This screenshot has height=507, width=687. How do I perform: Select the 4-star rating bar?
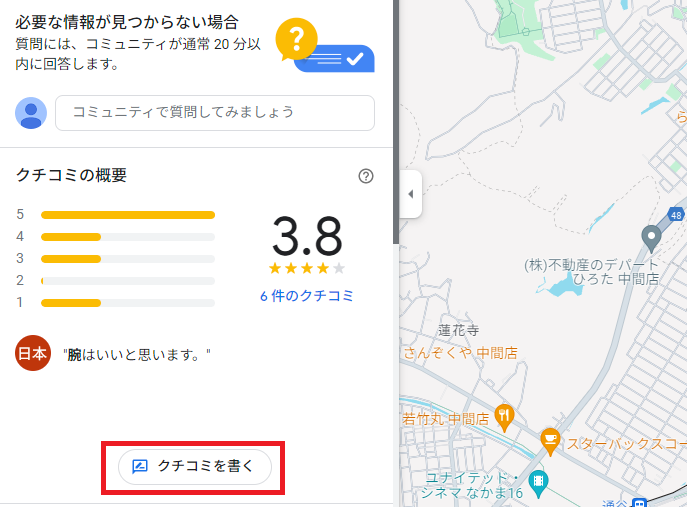click(x=128, y=237)
